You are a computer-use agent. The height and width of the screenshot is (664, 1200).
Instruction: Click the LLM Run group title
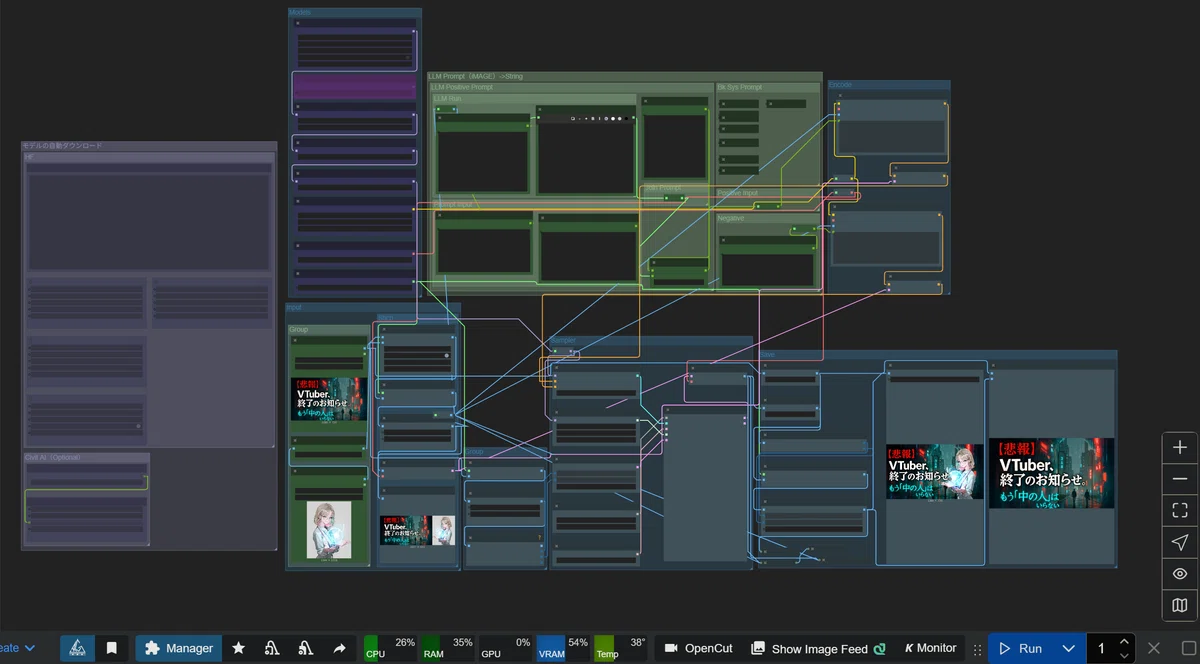click(x=447, y=98)
